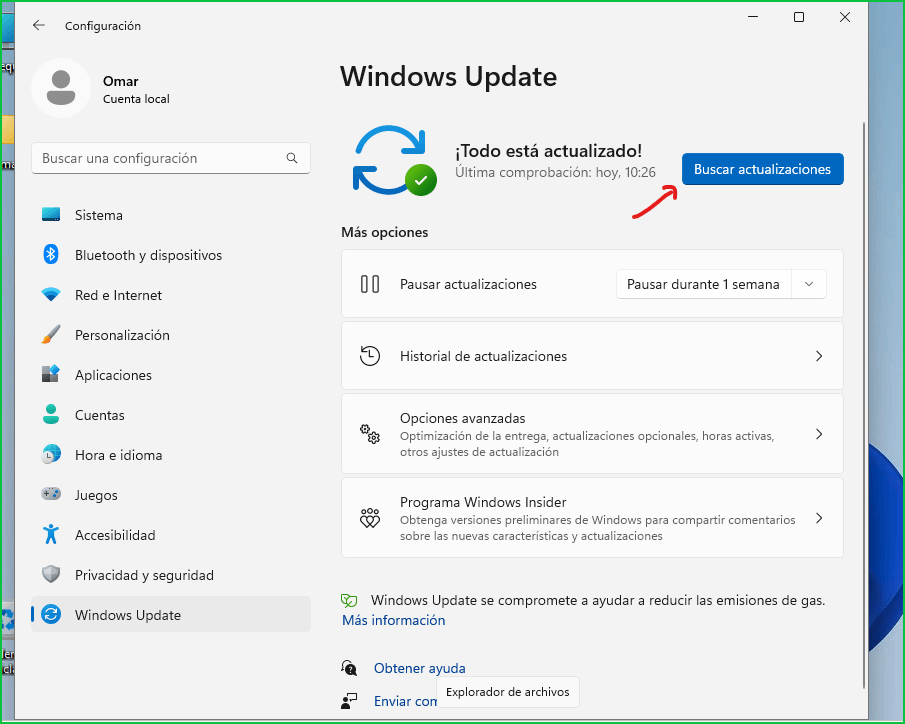Click the green leaf emissions icon
Image resolution: width=905 pixels, height=724 pixels.
(349, 600)
